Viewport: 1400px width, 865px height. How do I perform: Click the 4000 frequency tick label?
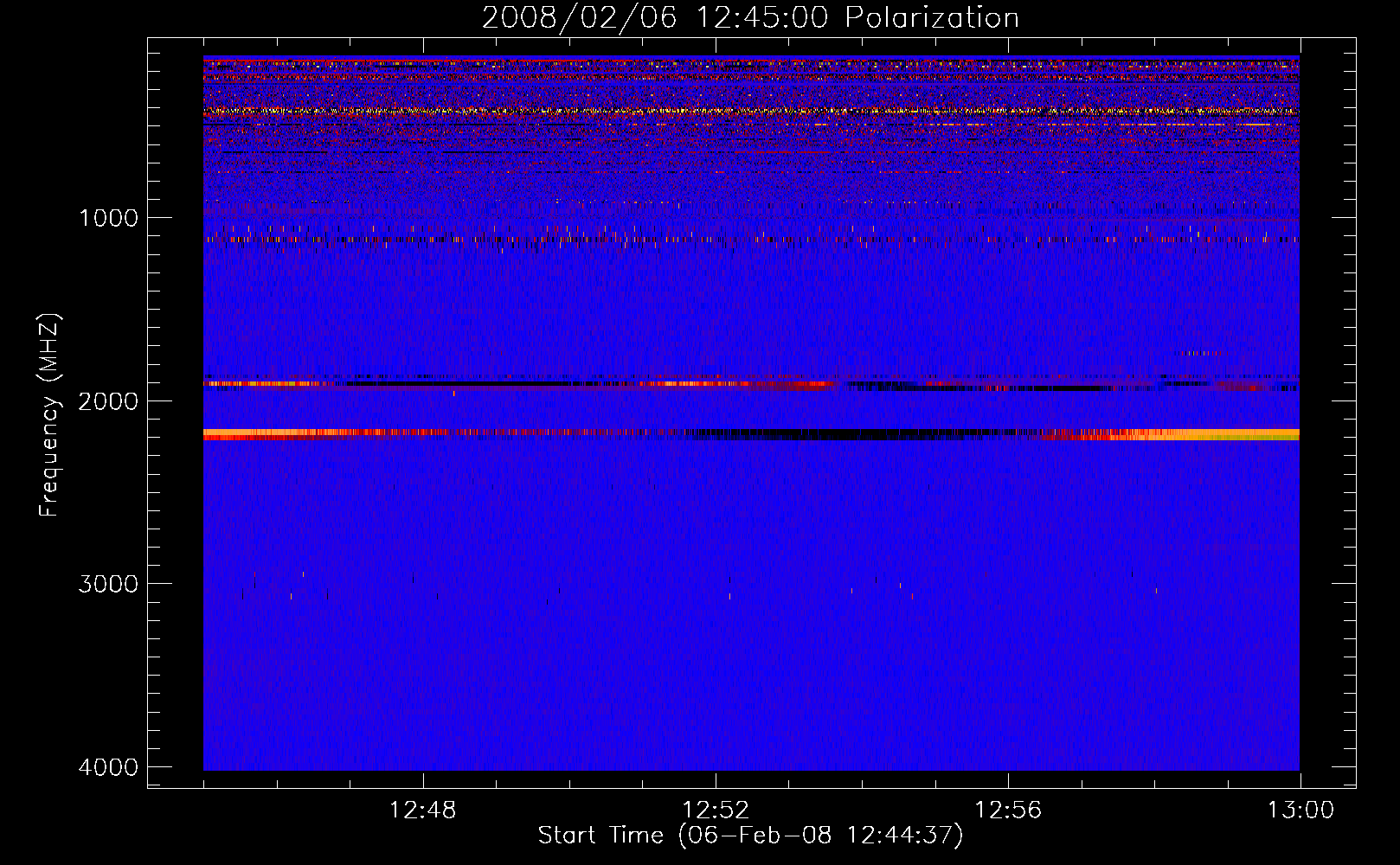[x=108, y=767]
